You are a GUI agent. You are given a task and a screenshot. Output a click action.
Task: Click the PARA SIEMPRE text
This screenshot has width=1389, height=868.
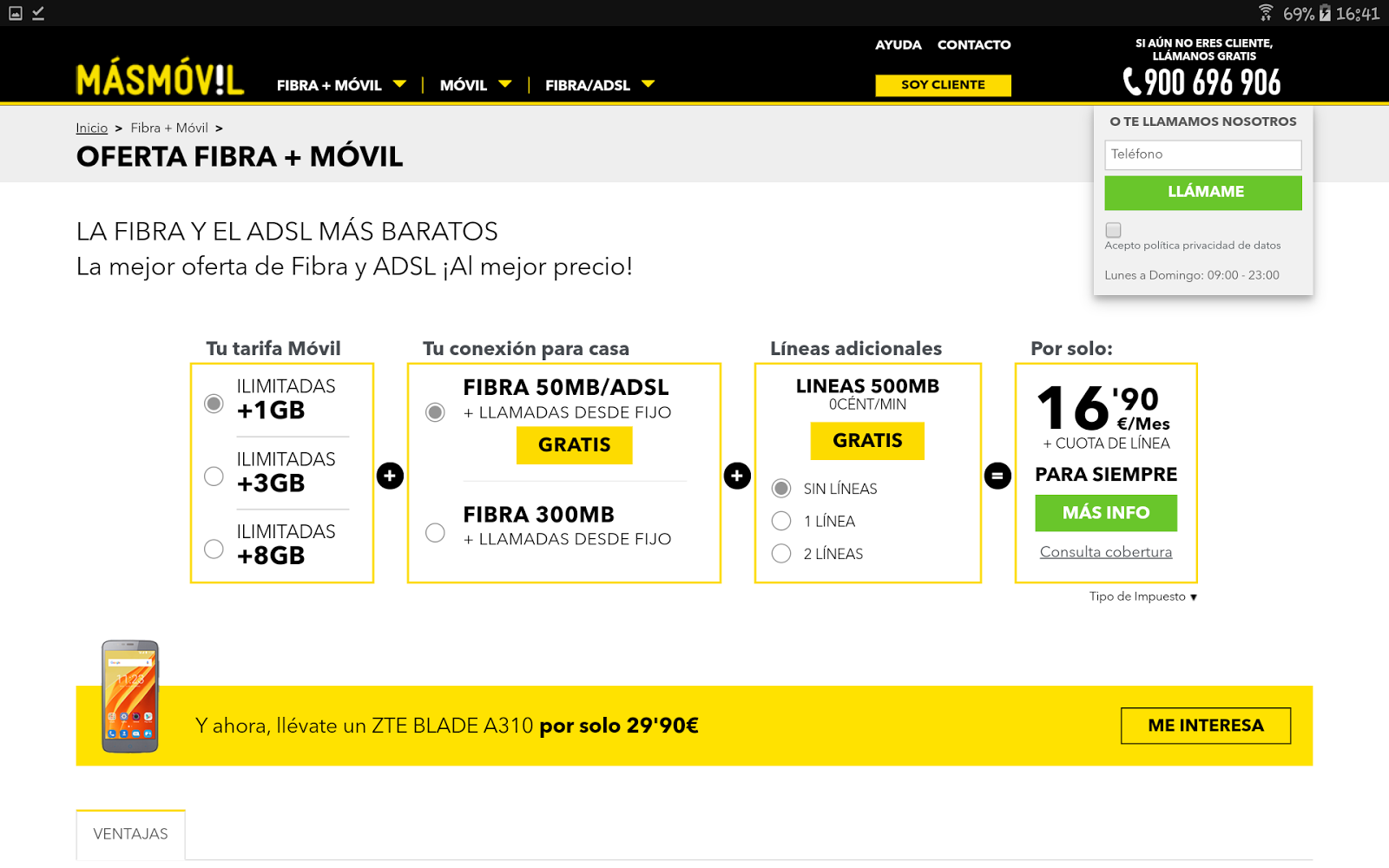pos(1106,475)
